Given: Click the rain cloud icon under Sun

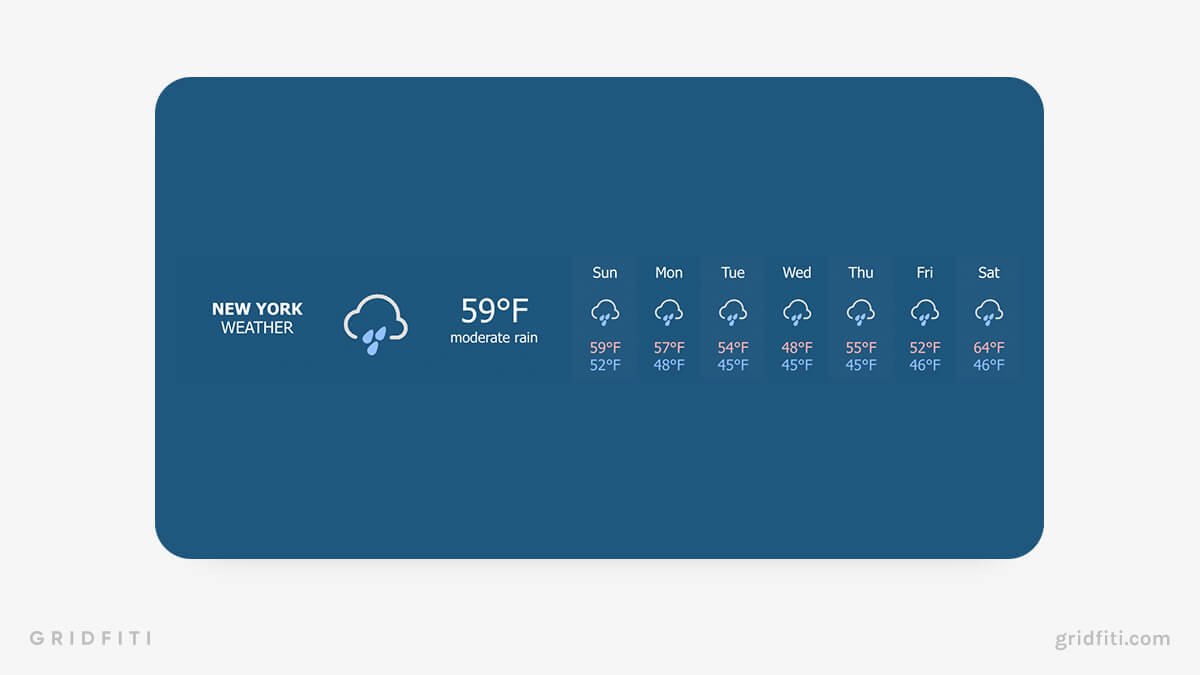Looking at the screenshot, I should pos(604,313).
